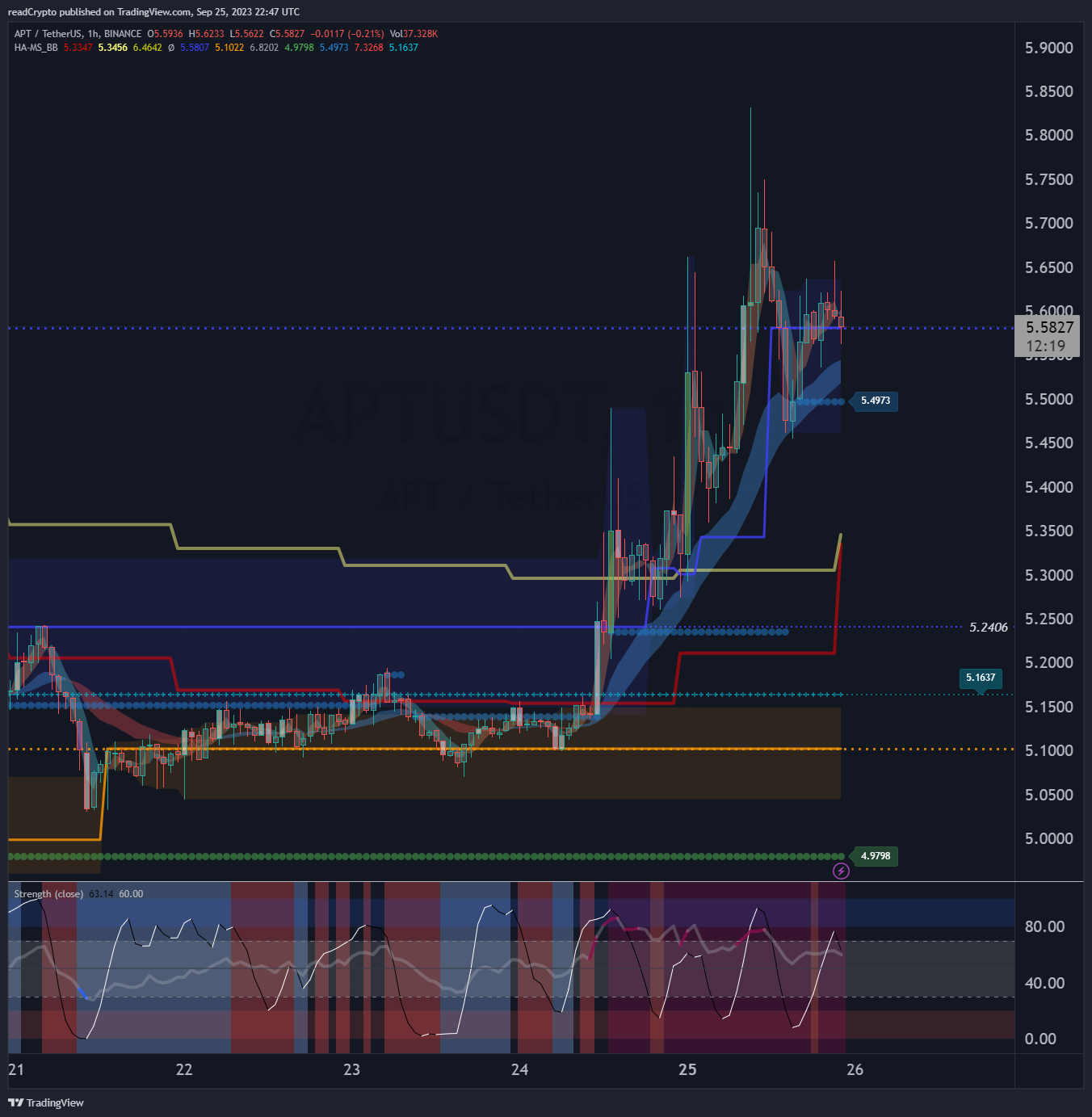Image resolution: width=1092 pixels, height=1117 pixels.
Task: Click the 40.00 oscillator axis label
Action: pyautogui.click(x=1044, y=983)
